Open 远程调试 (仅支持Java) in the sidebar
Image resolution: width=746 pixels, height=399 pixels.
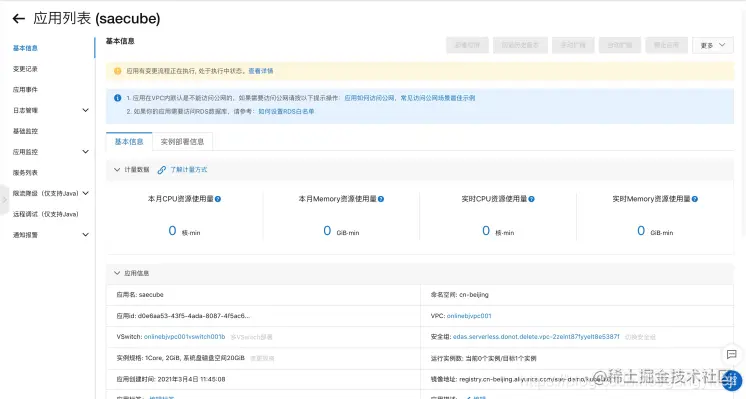pyautogui.click(x=46, y=214)
